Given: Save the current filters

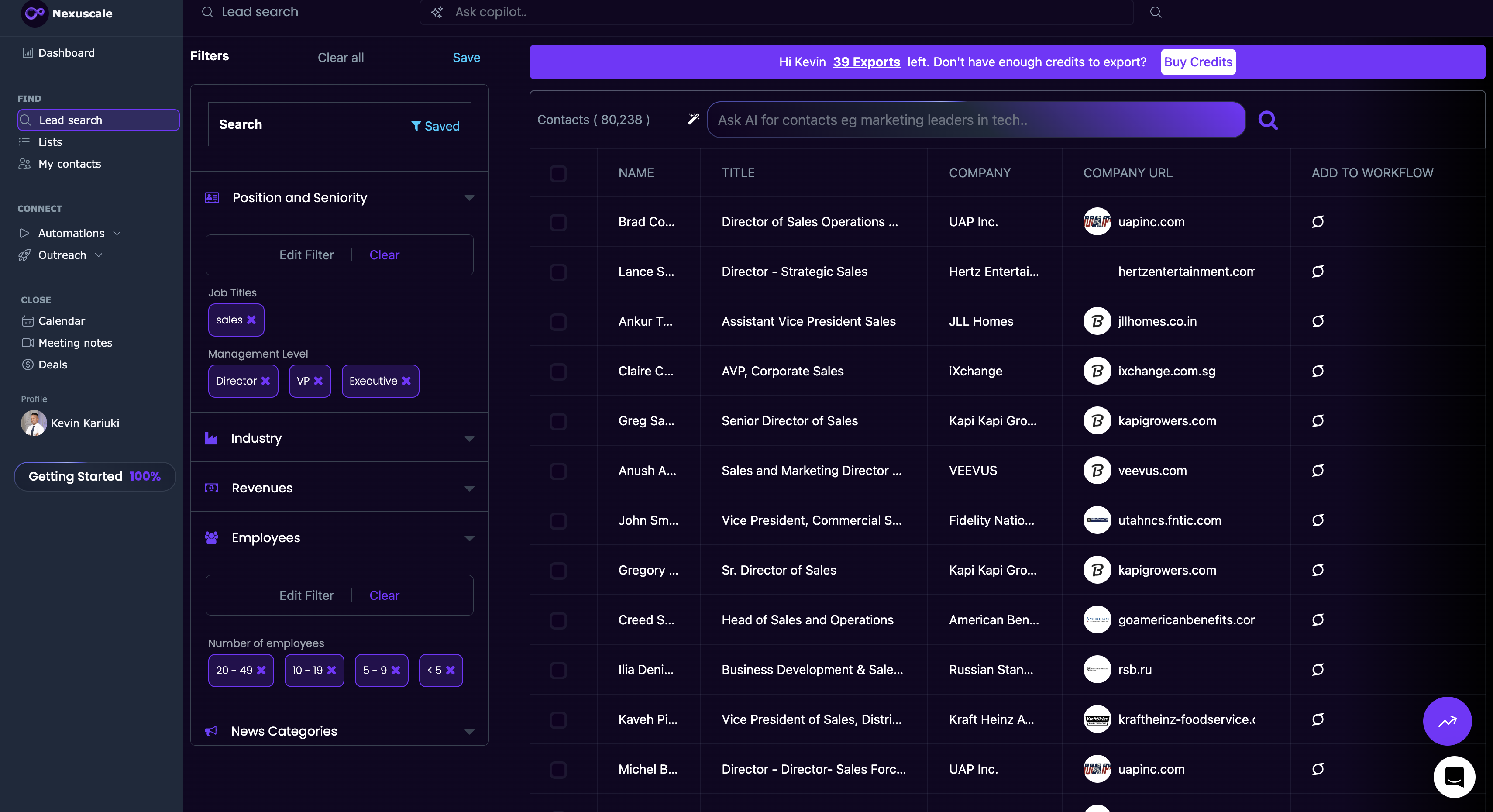Looking at the screenshot, I should pos(466,57).
